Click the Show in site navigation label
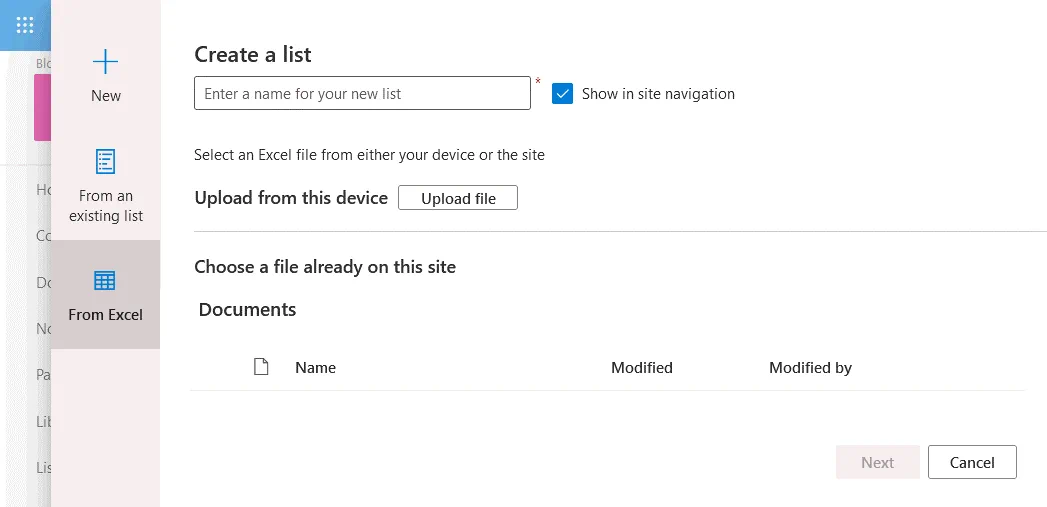This screenshot has width=1047, height=507. (x=658, y=94)
